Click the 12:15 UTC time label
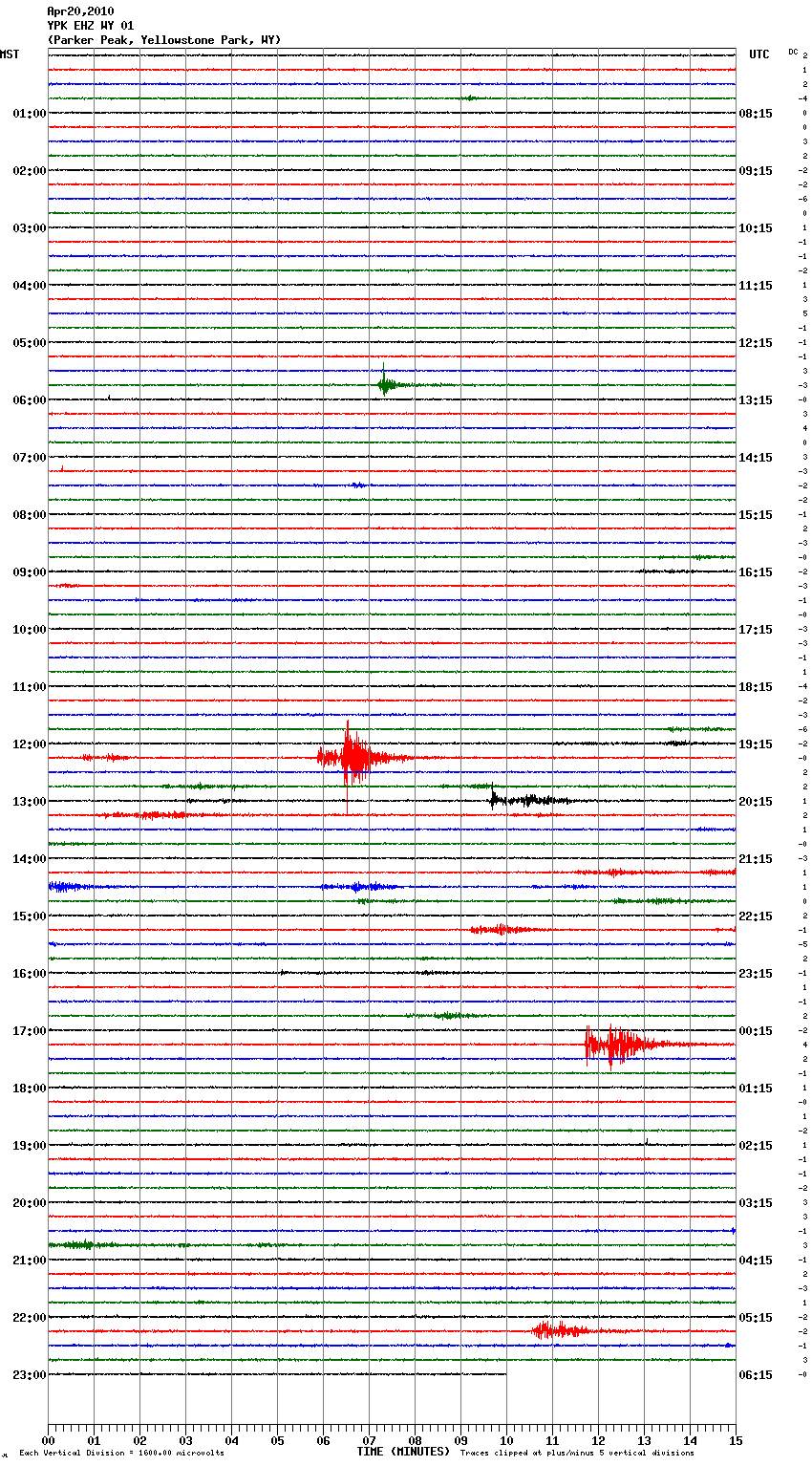Viewport: 812px width, 1466px height. 756,343
